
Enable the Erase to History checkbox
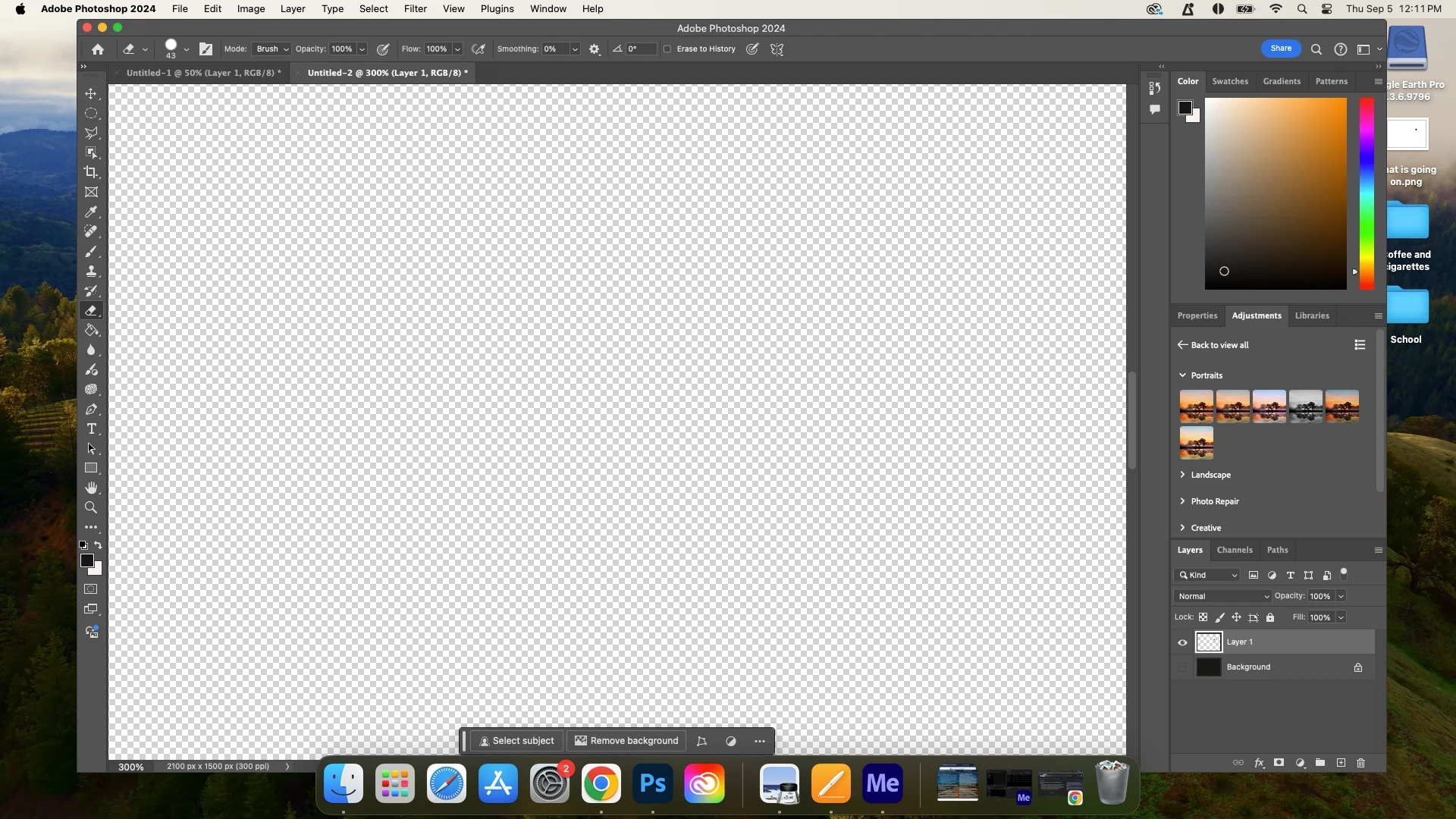pyautogui.click(x=667, y=49)
